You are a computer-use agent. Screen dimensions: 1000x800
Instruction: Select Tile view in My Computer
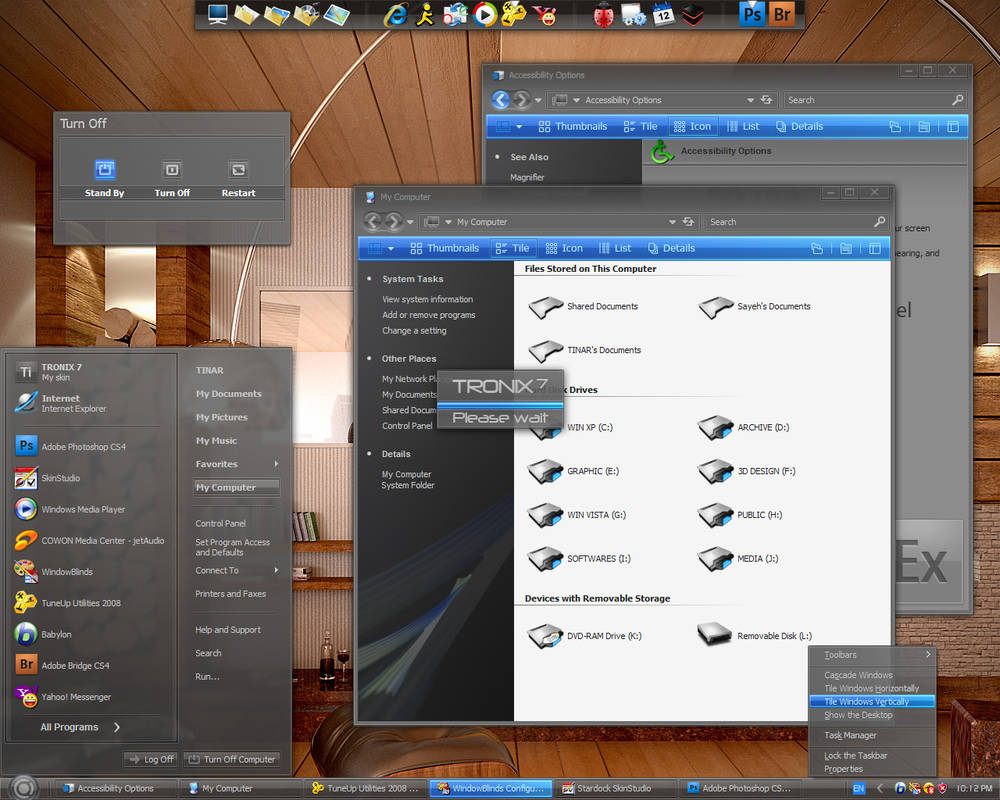tap(513, 248)
